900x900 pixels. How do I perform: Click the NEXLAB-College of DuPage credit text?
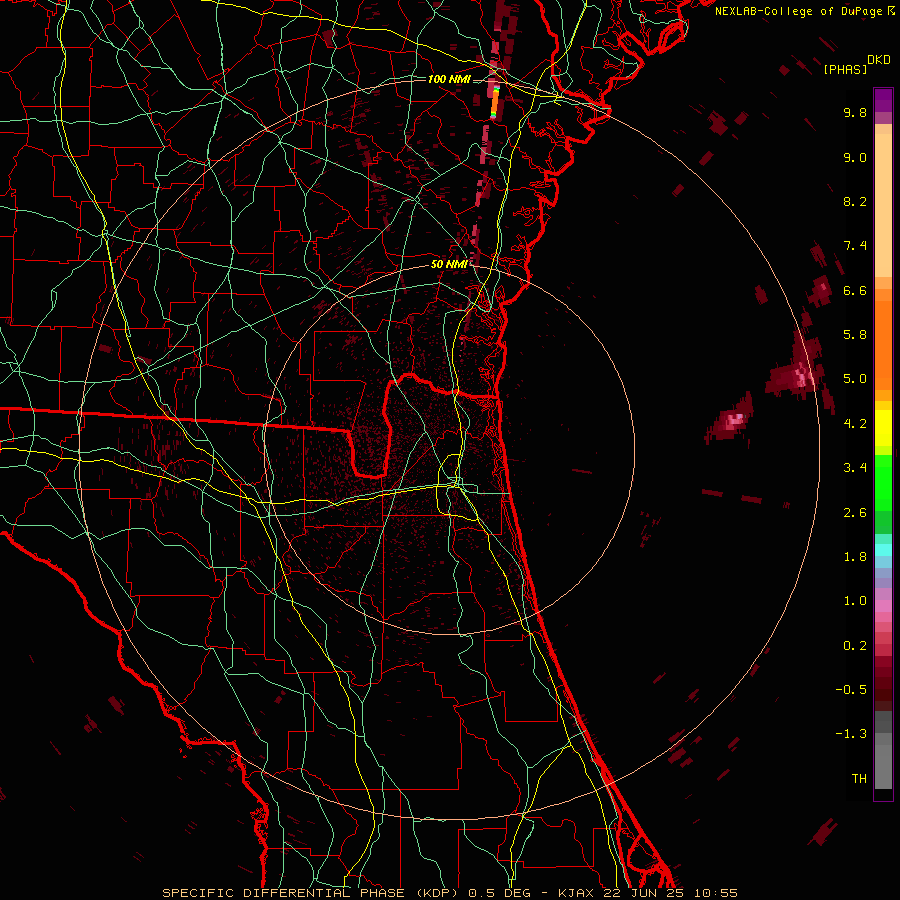pyautogui.click(x=805, y=11)
